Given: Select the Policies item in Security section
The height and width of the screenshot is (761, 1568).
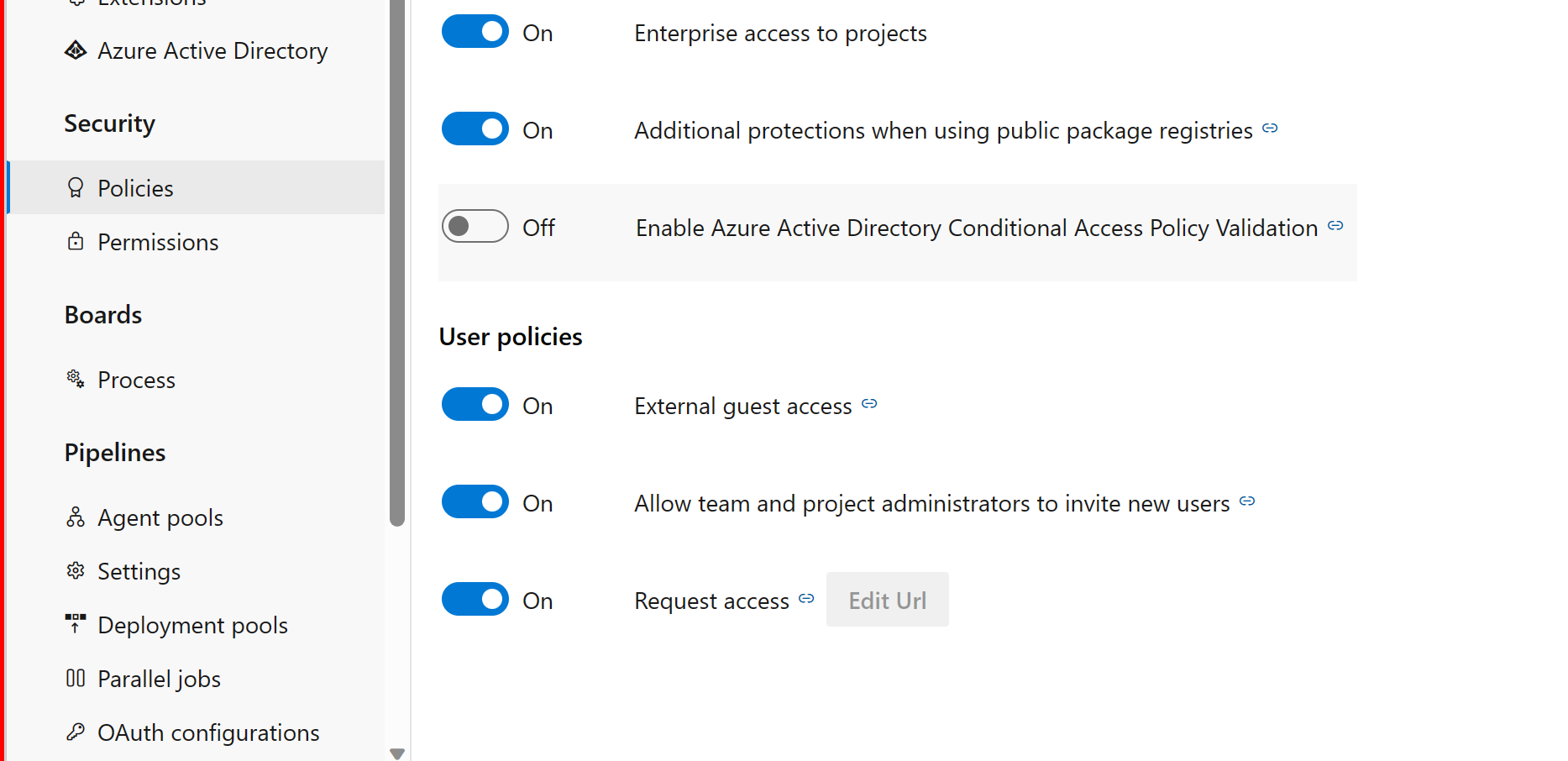Looking at the screenshot, I should [135, 187].
